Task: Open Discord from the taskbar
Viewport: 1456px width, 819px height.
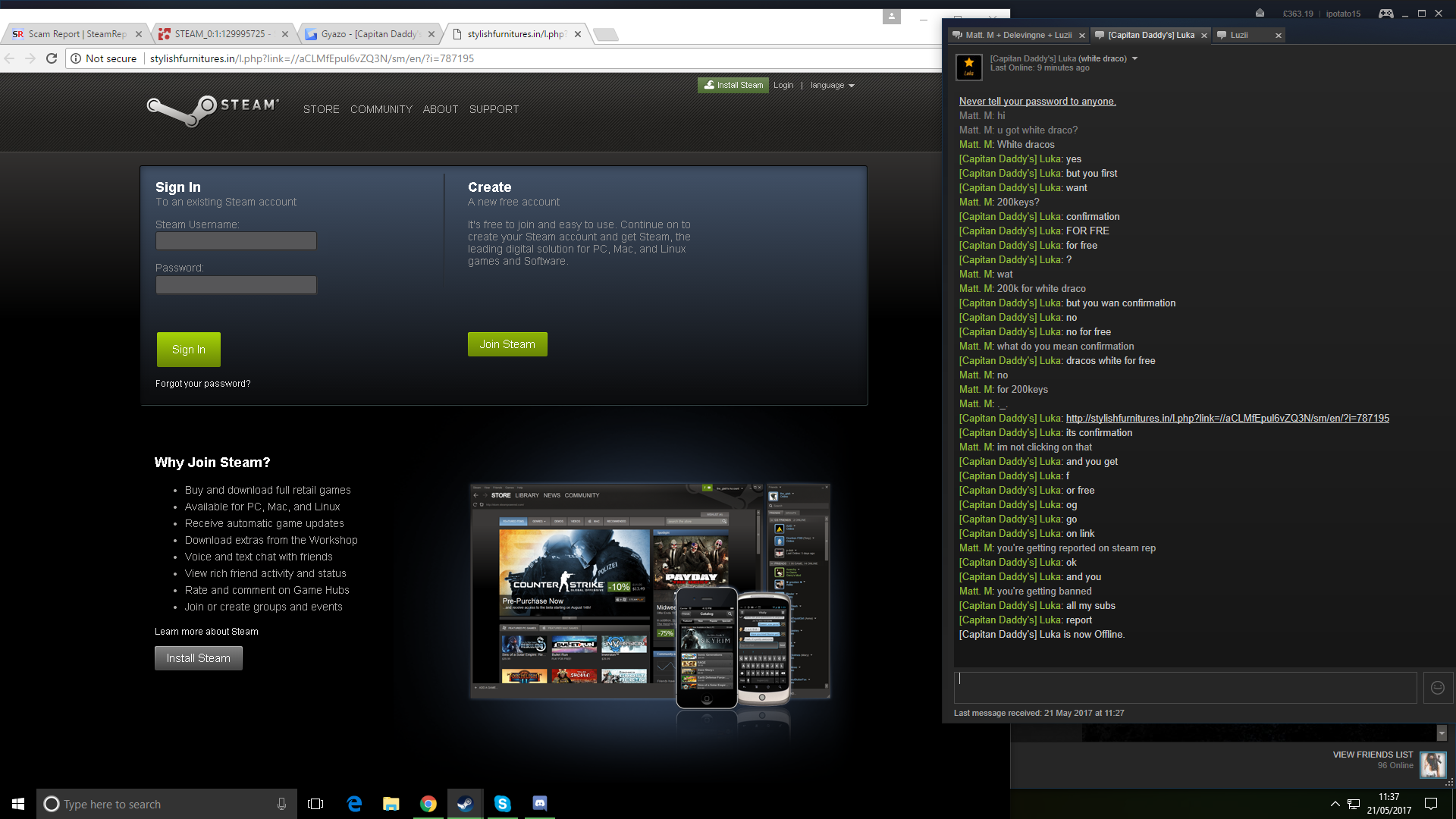Action: point(539,804)
